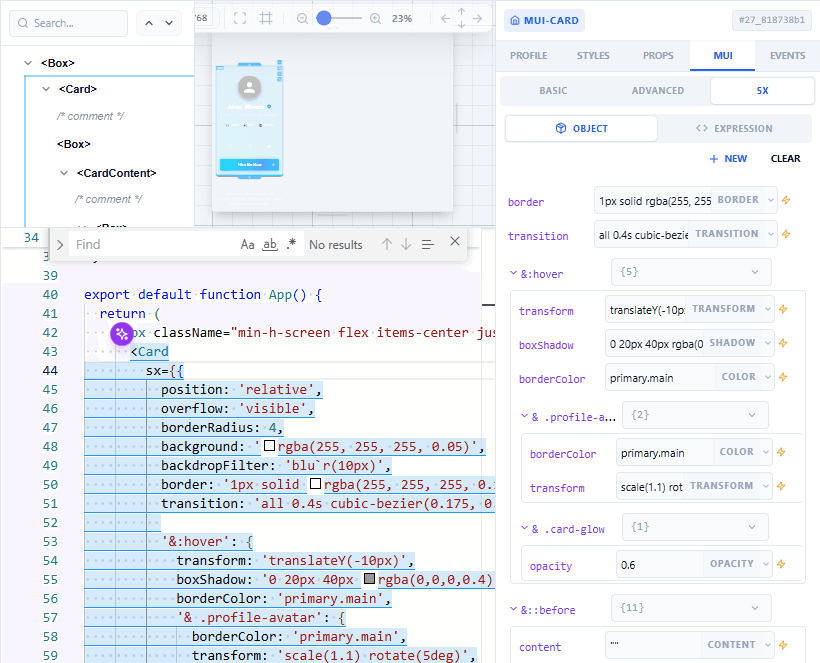This screenshot has width=820, height=663.
Task: Collapse the &:hover section
Action: pyautogui.click(x=513, y=273)
